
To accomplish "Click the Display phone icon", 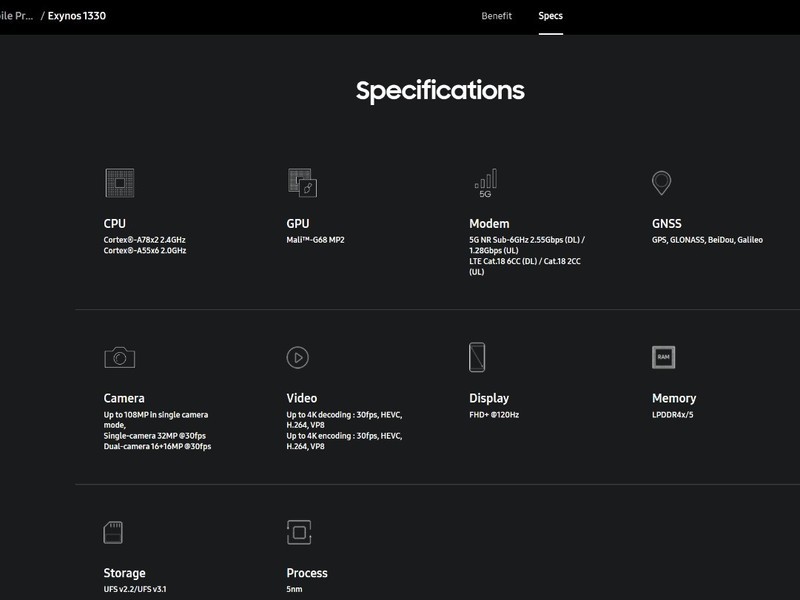I will [477, 357].
